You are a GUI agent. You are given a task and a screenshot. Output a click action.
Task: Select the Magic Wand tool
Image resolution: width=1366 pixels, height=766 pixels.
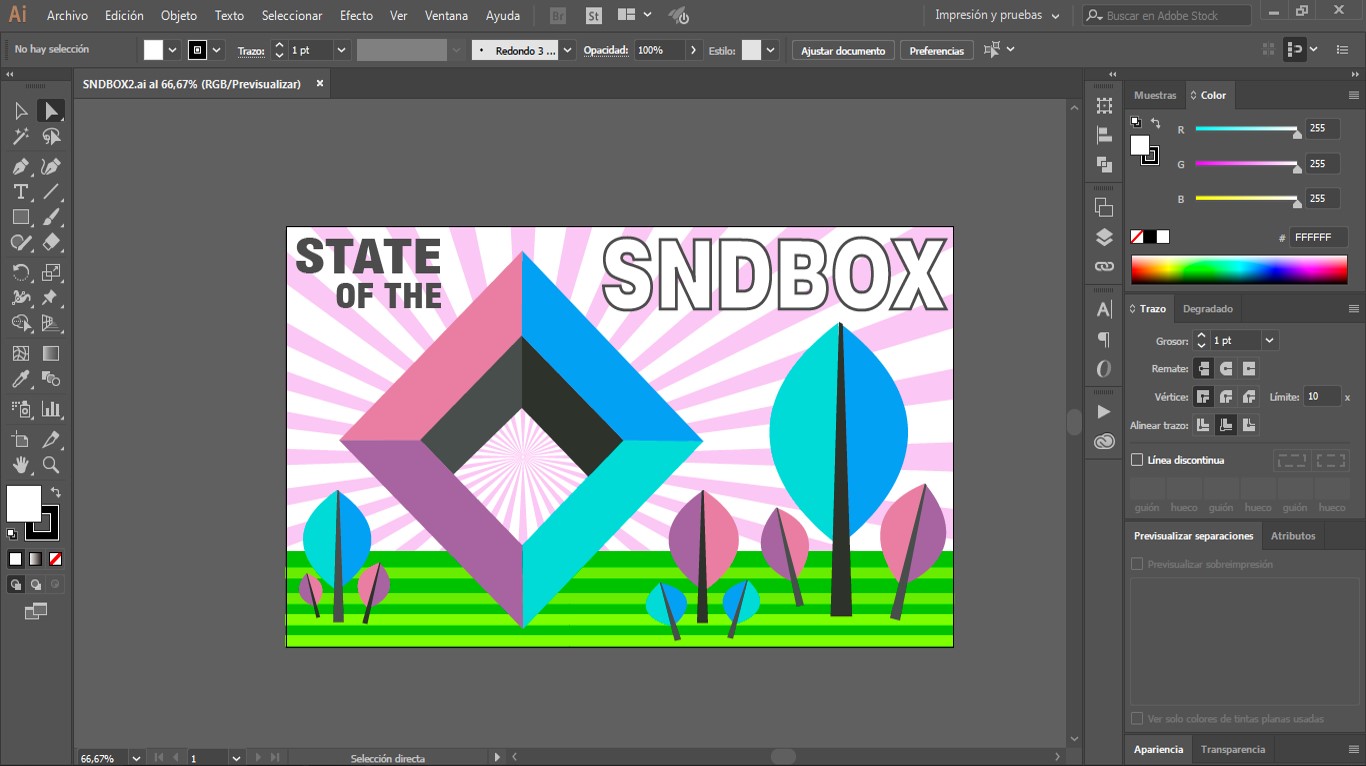(x=20, y=137)
